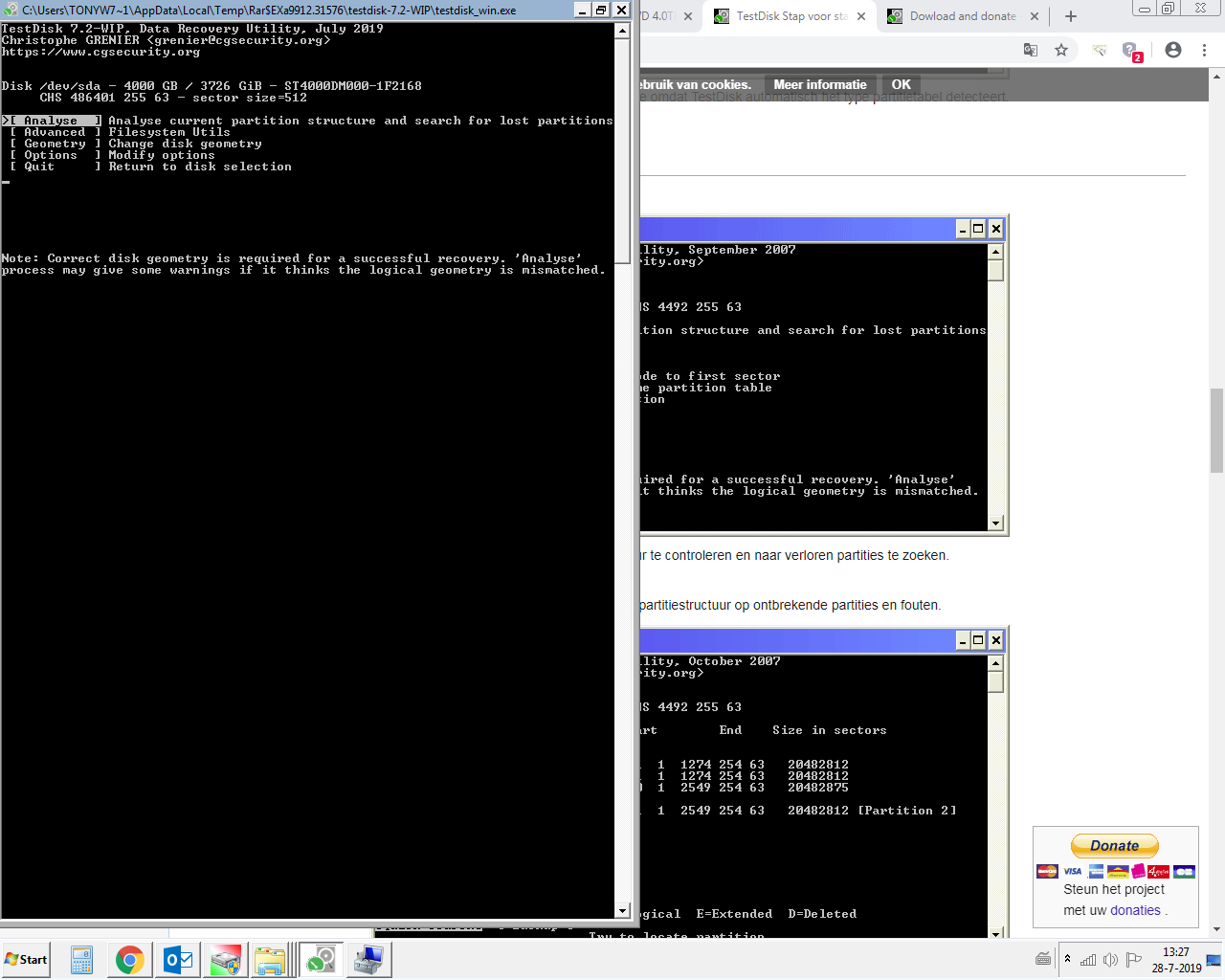The height and width of the screenshot is (980, 1225).
Task: Open the Action Center flag tray icon
Action: pos(1134,960)
